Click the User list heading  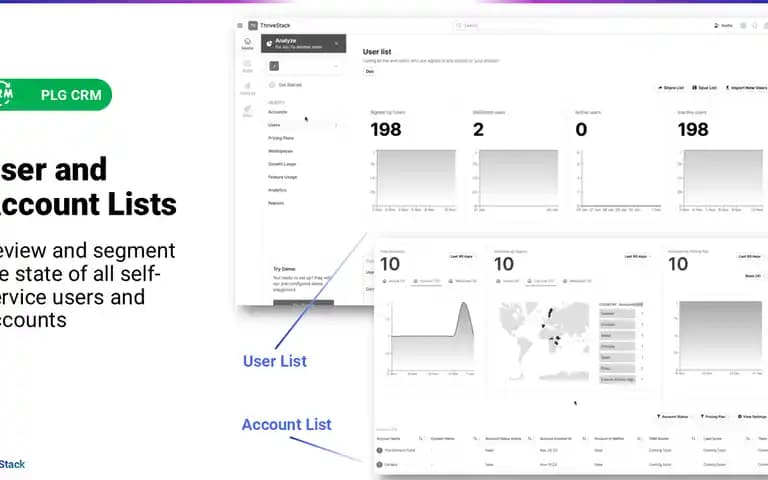tap(377, 51)
